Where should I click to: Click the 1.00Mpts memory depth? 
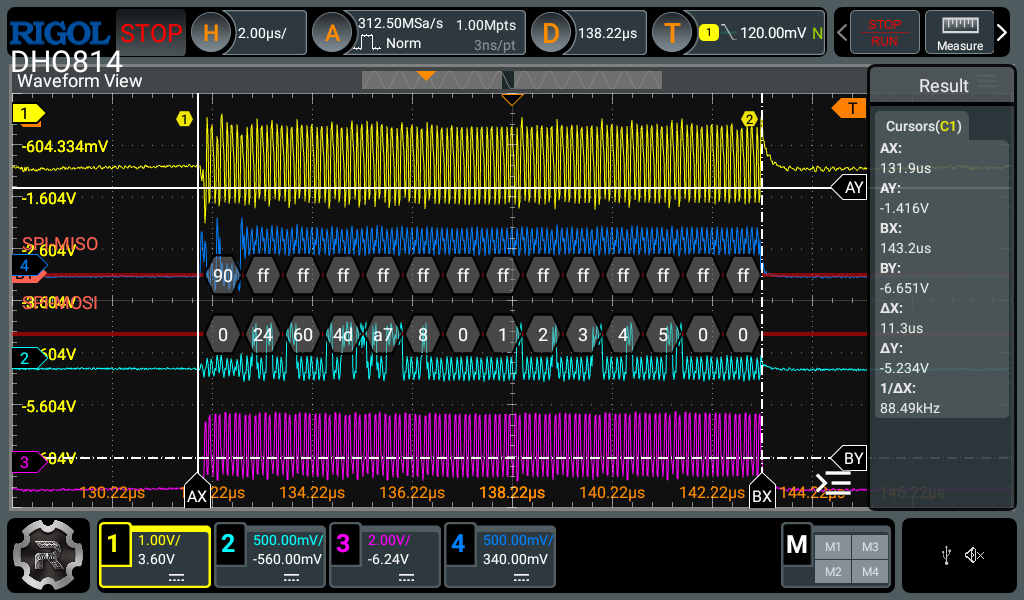pyautogui.click(x=486, y=25)
